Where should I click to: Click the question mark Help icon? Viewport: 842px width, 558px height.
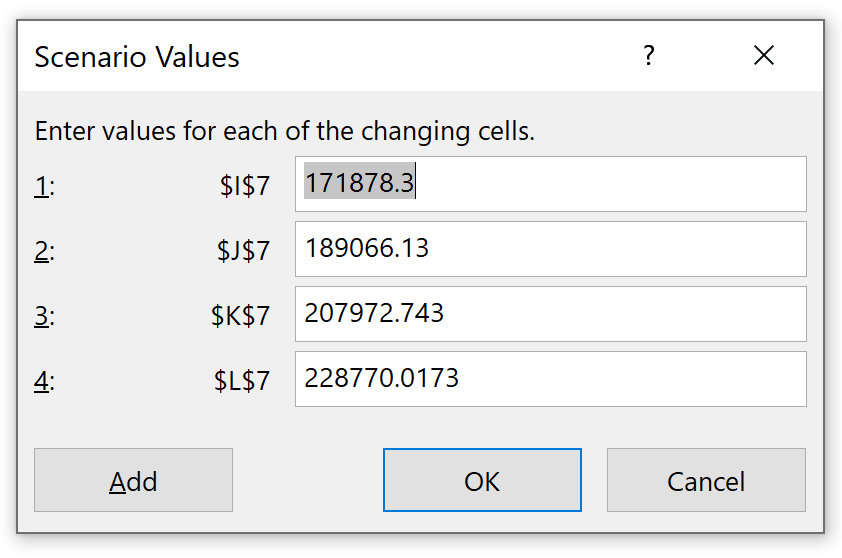(649, 56)
